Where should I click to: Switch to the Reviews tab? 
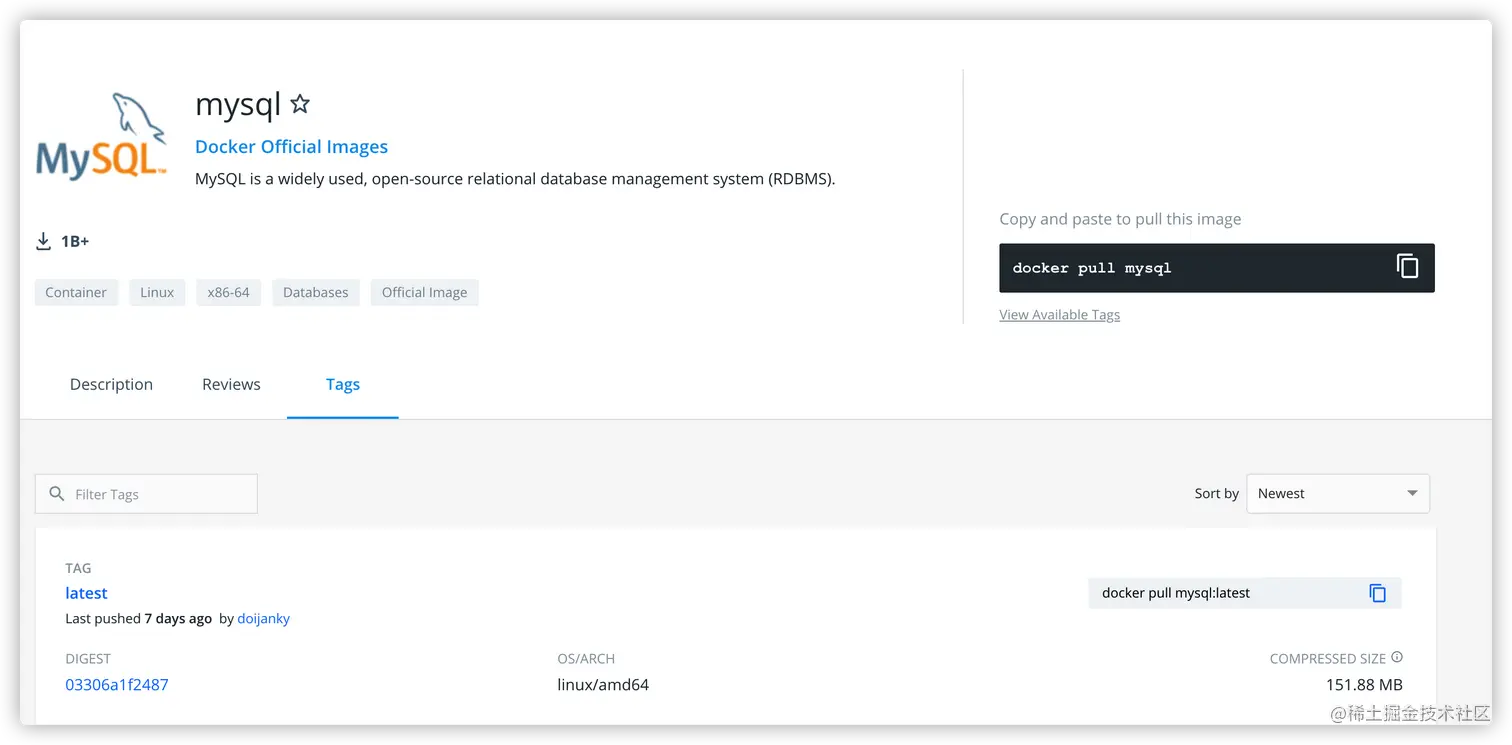pyautogui.click(x=231, y=385)
